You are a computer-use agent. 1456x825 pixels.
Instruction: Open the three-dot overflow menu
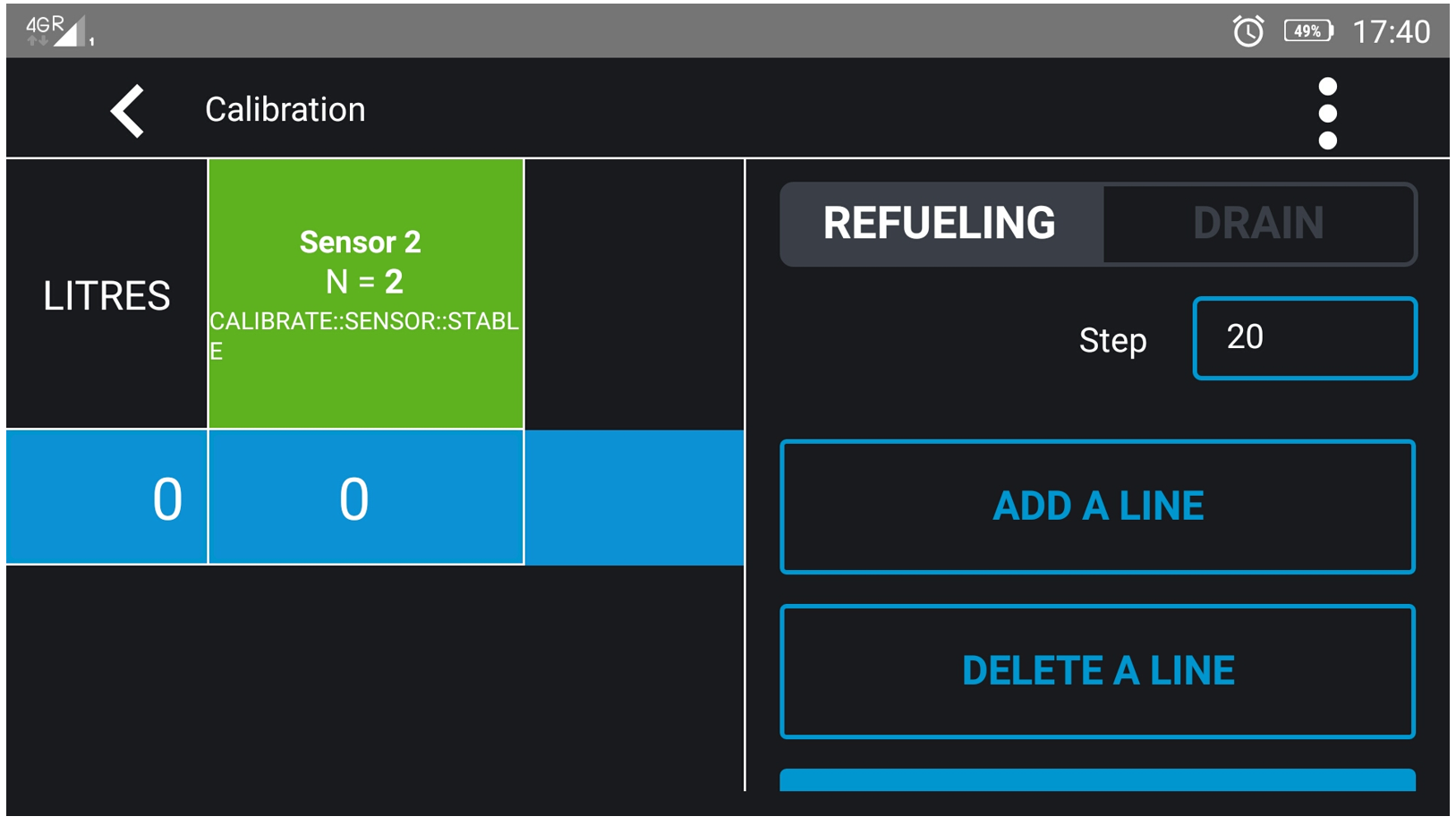coord(1327,113)
